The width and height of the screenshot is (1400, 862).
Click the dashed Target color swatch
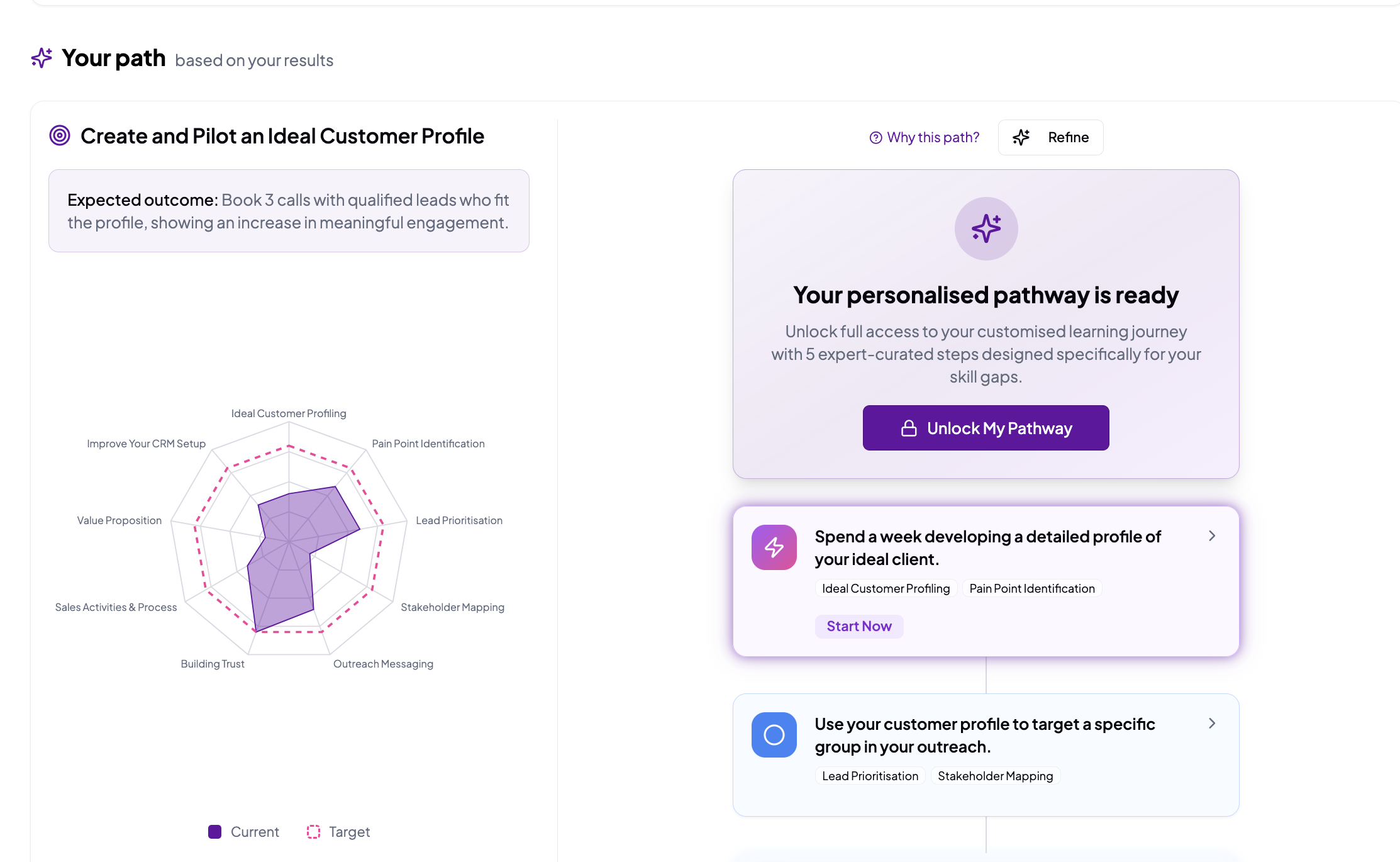[x=313, y=831]
